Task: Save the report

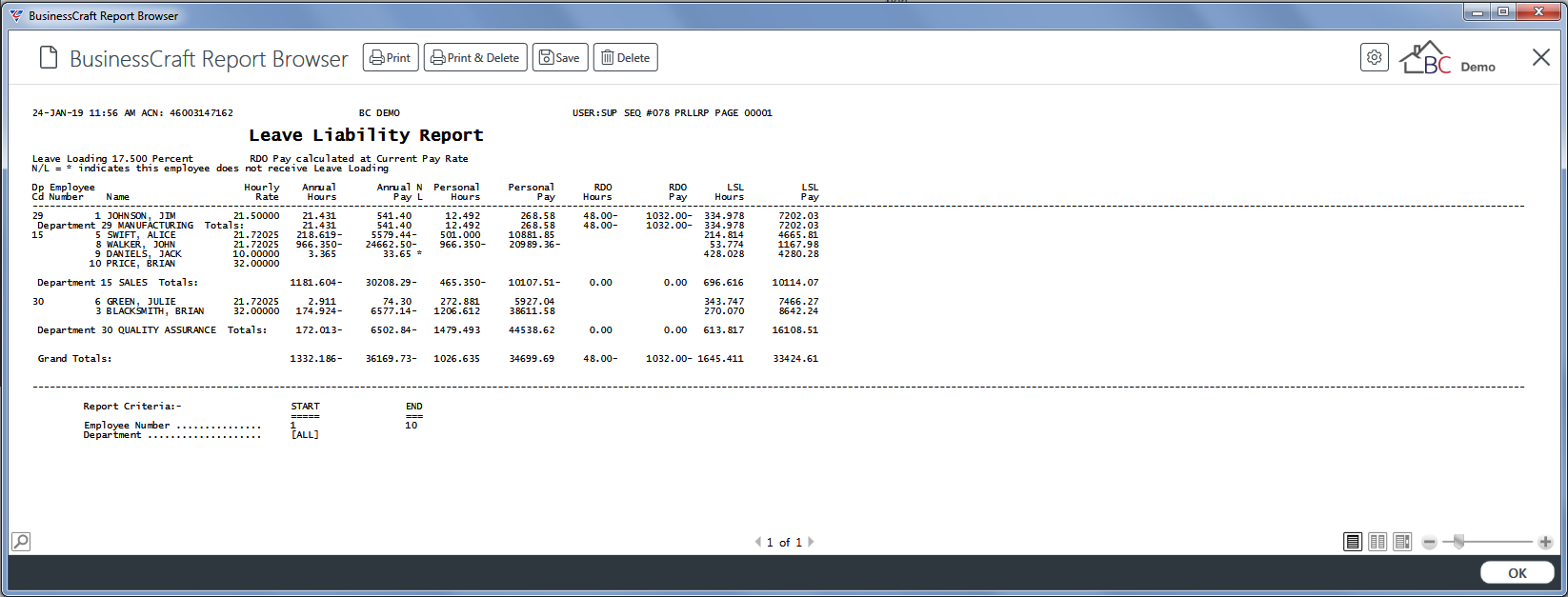Action: [560, 57]
